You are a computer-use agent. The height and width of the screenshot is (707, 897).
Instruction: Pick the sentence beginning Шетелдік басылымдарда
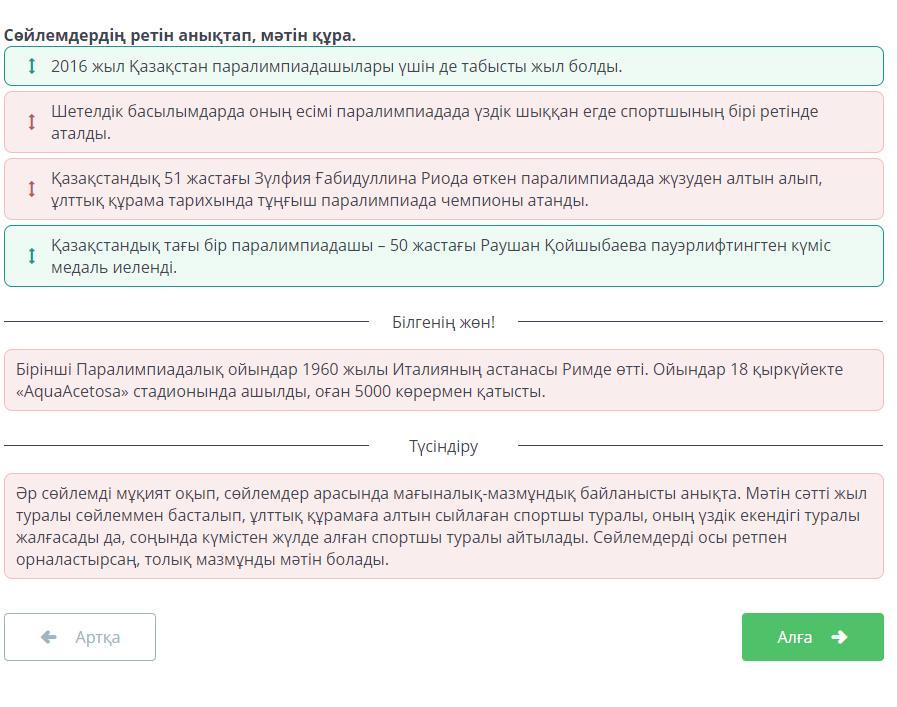click(434, 122)
